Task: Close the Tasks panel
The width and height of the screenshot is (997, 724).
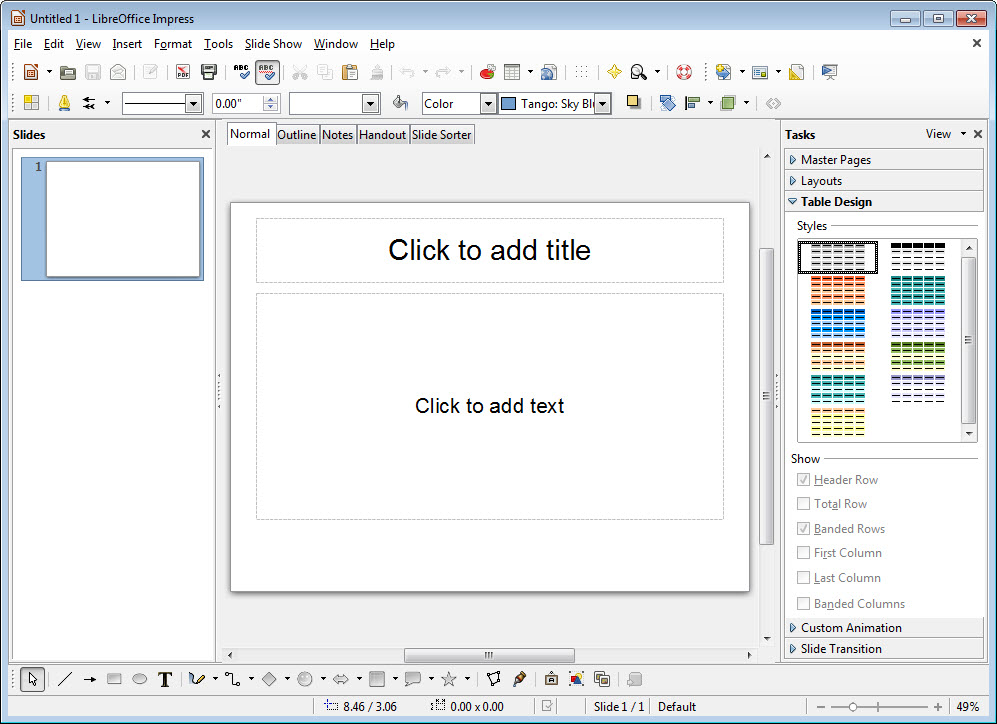Action: (x=978, y=134)
